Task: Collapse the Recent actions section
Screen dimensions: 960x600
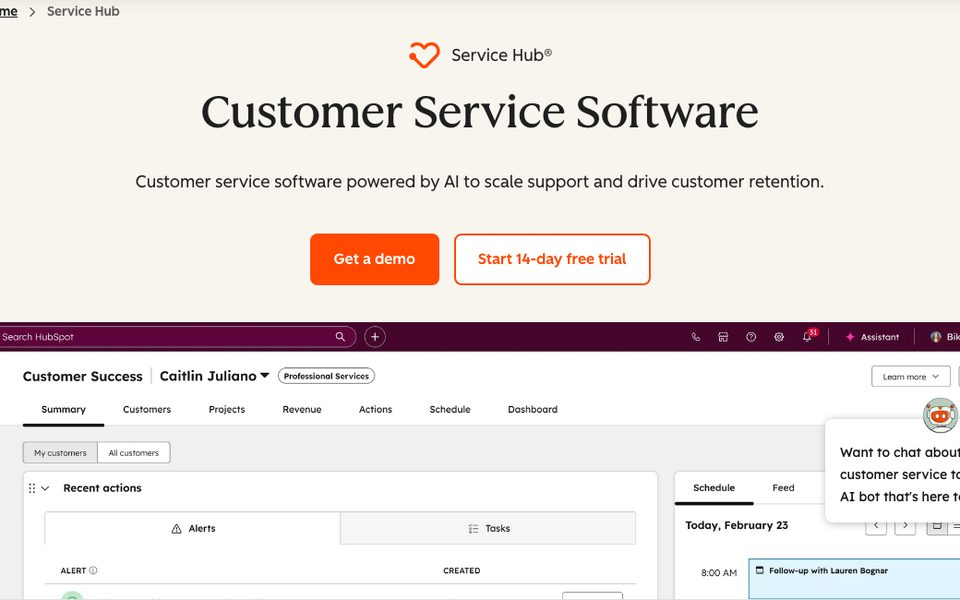Action: (x=45, y=488)
